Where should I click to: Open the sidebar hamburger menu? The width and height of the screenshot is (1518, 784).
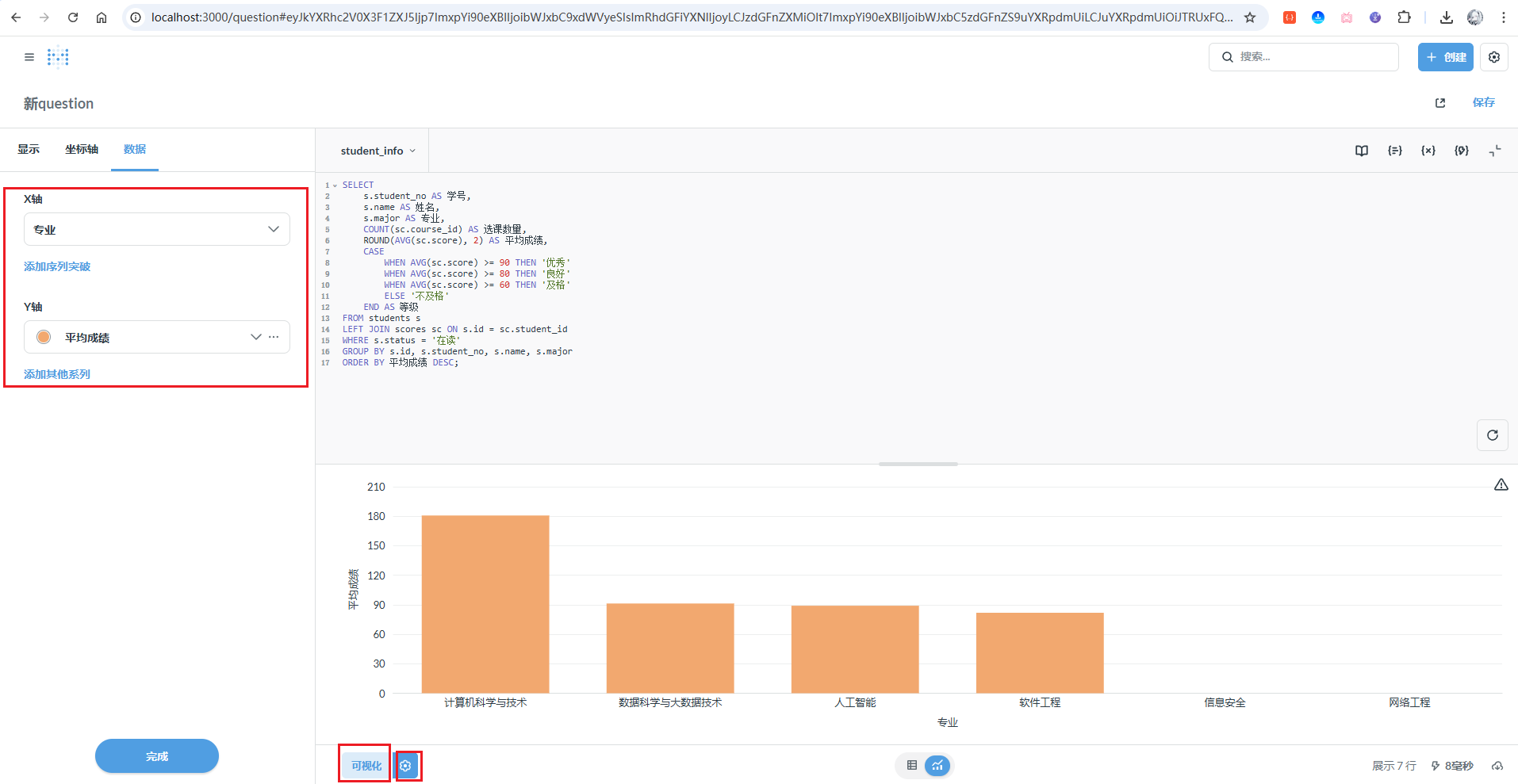(29, 57)
